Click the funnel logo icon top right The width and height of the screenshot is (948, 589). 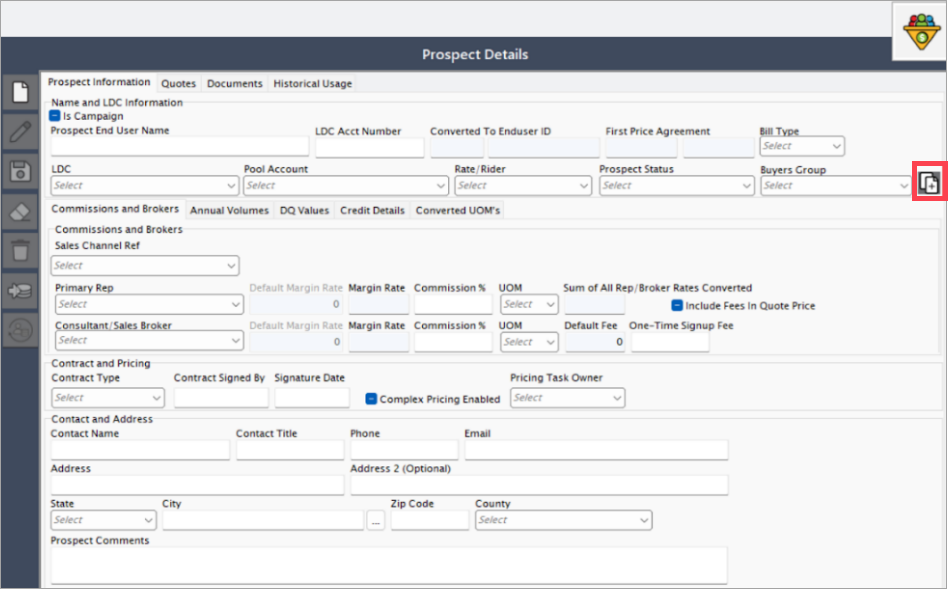pos(920,31)
